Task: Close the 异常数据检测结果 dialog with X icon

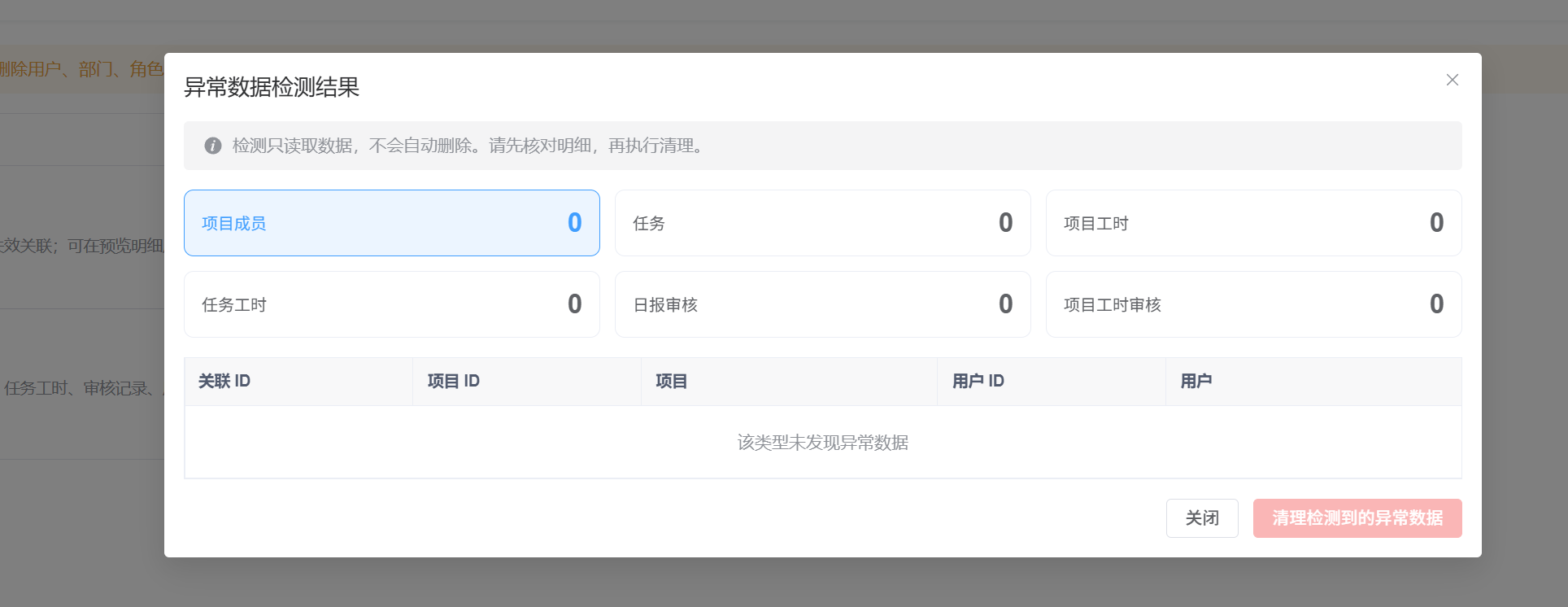Action: tap(1452, 80)
